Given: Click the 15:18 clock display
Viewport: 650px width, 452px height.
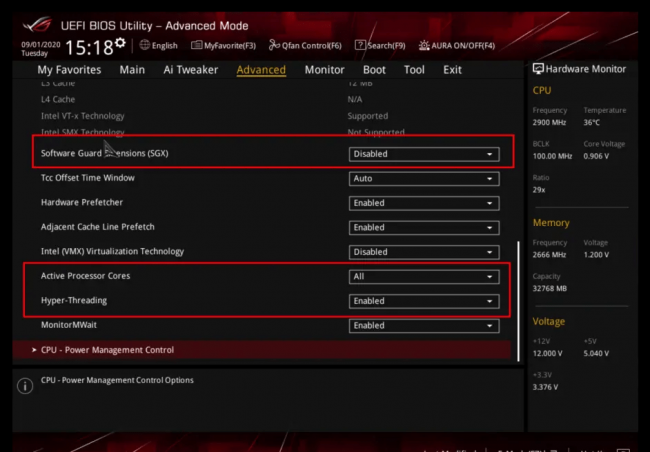Looking at the screenshot, I should (89, 48).
